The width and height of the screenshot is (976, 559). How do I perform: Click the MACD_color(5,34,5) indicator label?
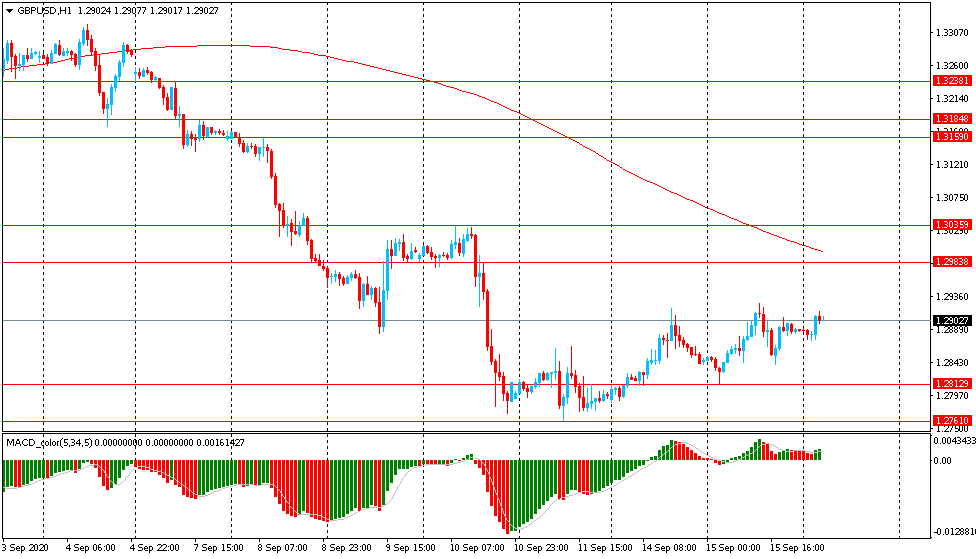(x=49, y=443)
